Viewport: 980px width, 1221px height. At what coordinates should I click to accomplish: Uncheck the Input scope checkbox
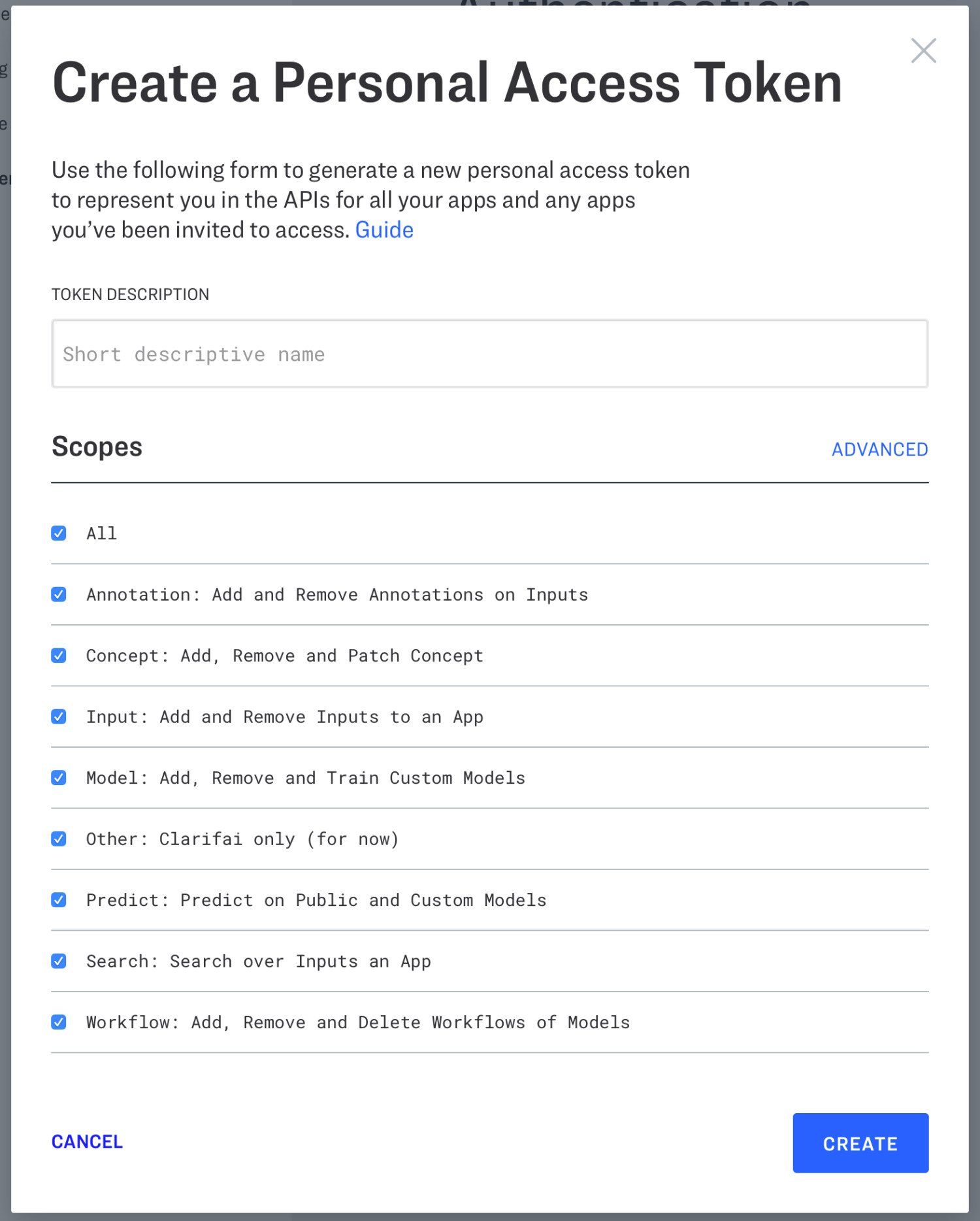click(x=59, y=716)
